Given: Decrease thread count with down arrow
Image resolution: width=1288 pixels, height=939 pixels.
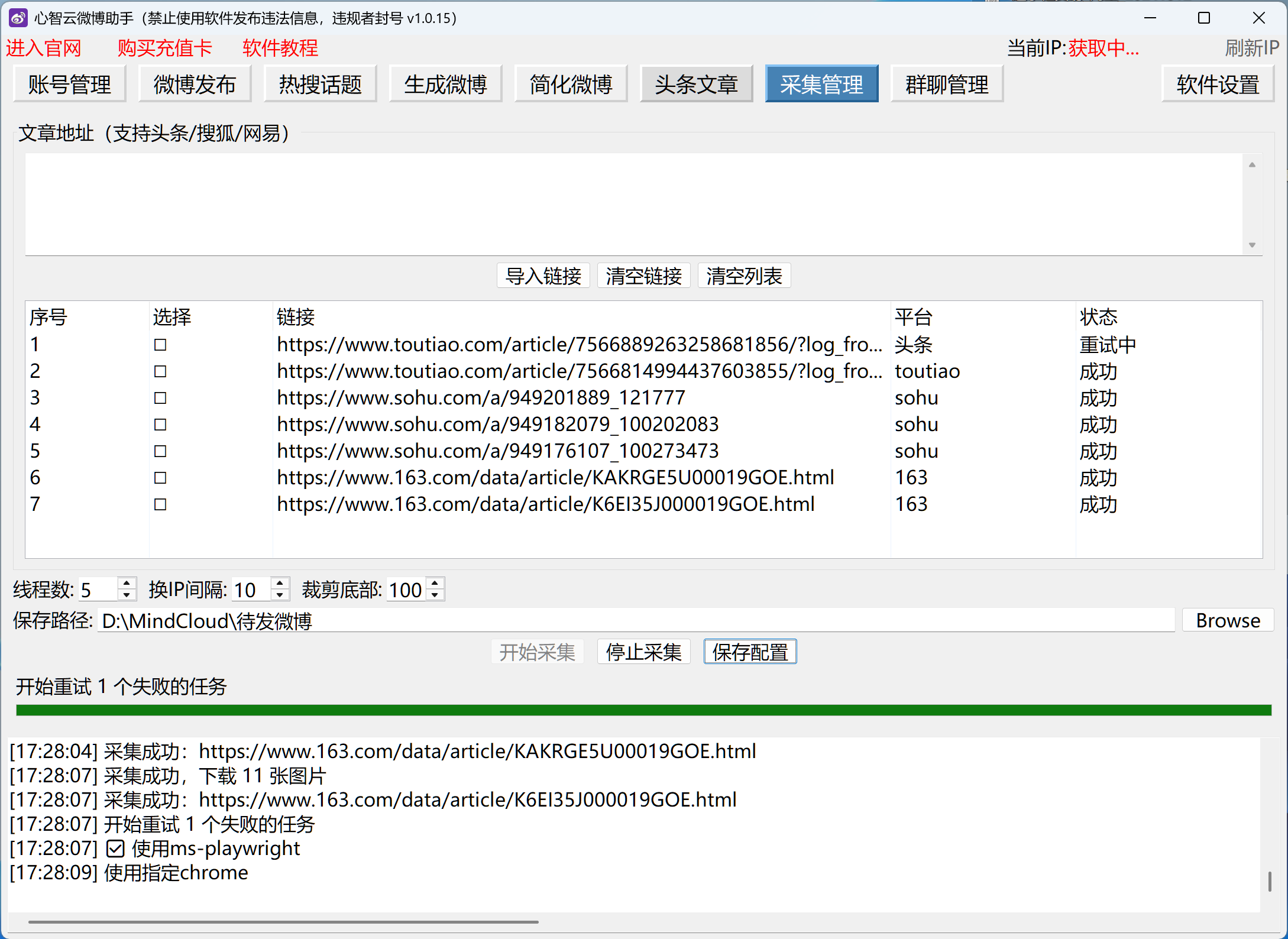Looking at the screenshot, I should coord(127,595).
